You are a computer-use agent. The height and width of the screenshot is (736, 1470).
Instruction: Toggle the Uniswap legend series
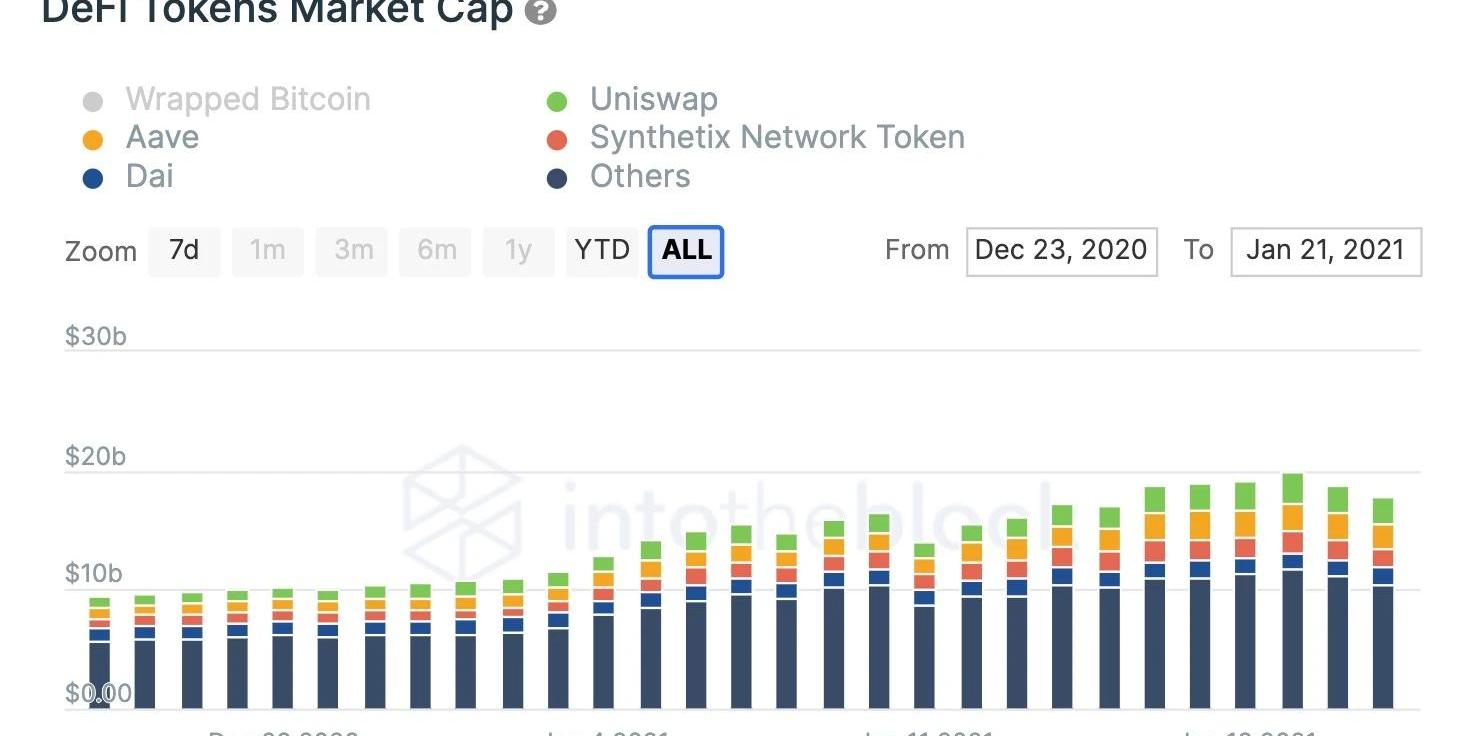[653, 100]
